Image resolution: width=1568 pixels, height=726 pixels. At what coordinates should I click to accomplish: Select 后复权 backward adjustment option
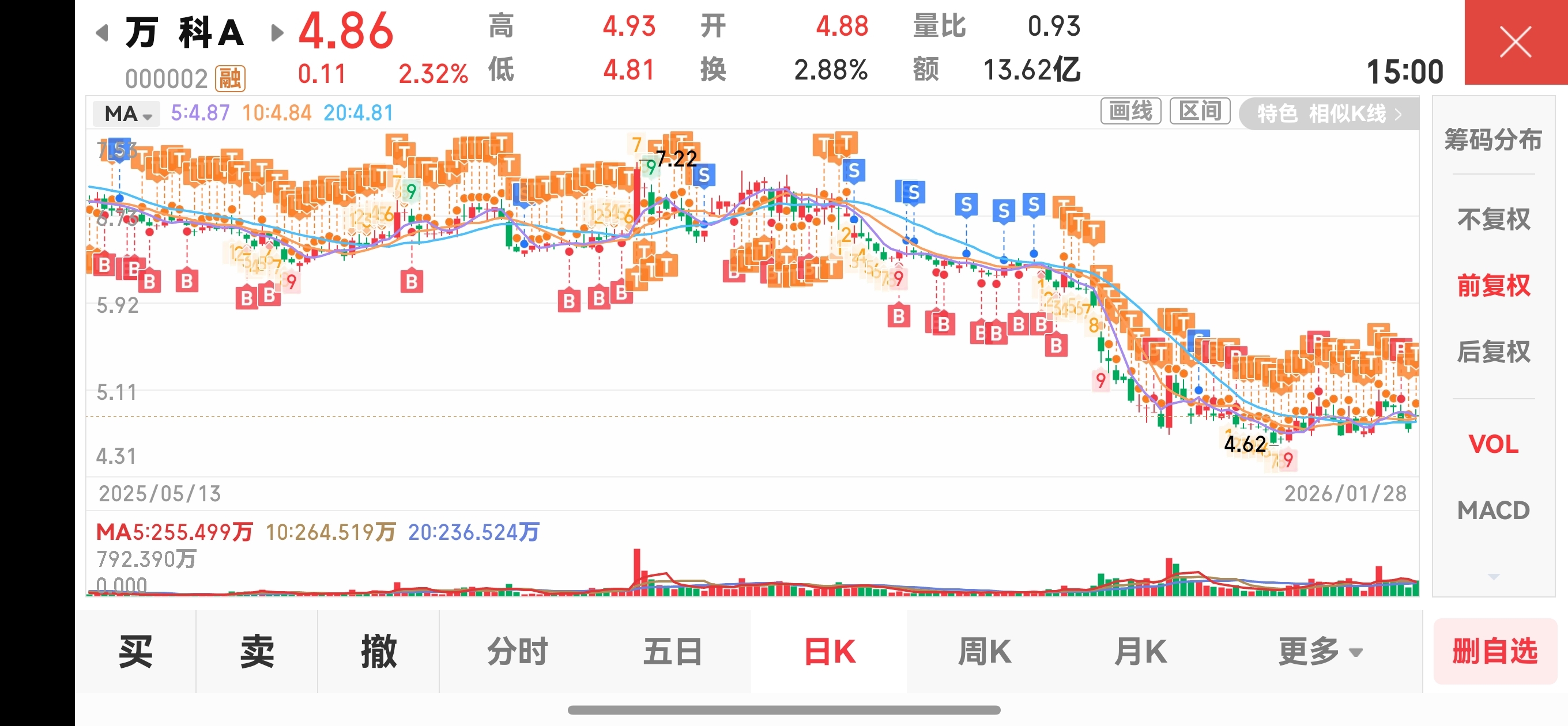pos(1493,351)
